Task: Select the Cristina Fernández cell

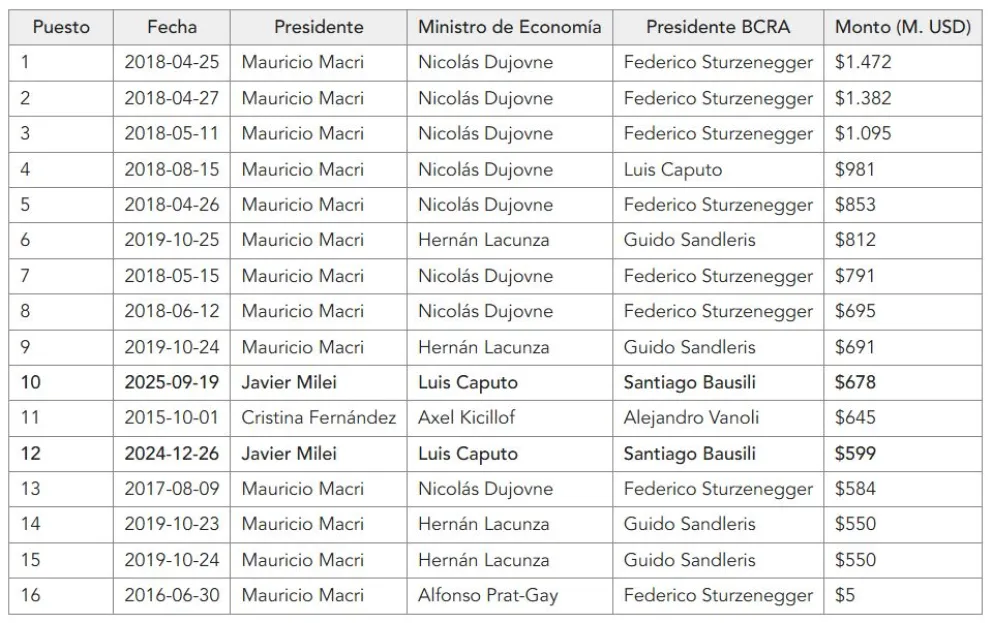Action: [x=319, y=418]
